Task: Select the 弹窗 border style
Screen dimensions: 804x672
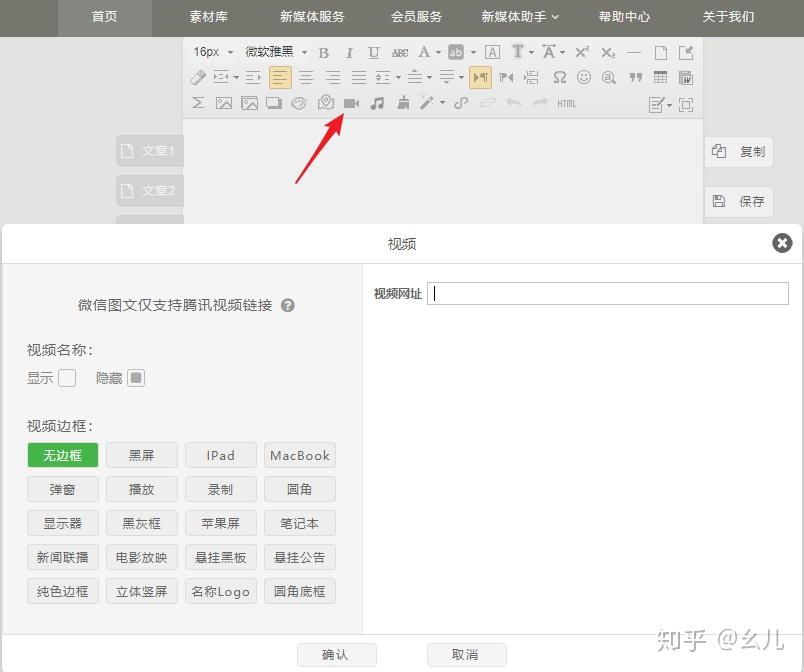Action: click(x=63, y=489)
